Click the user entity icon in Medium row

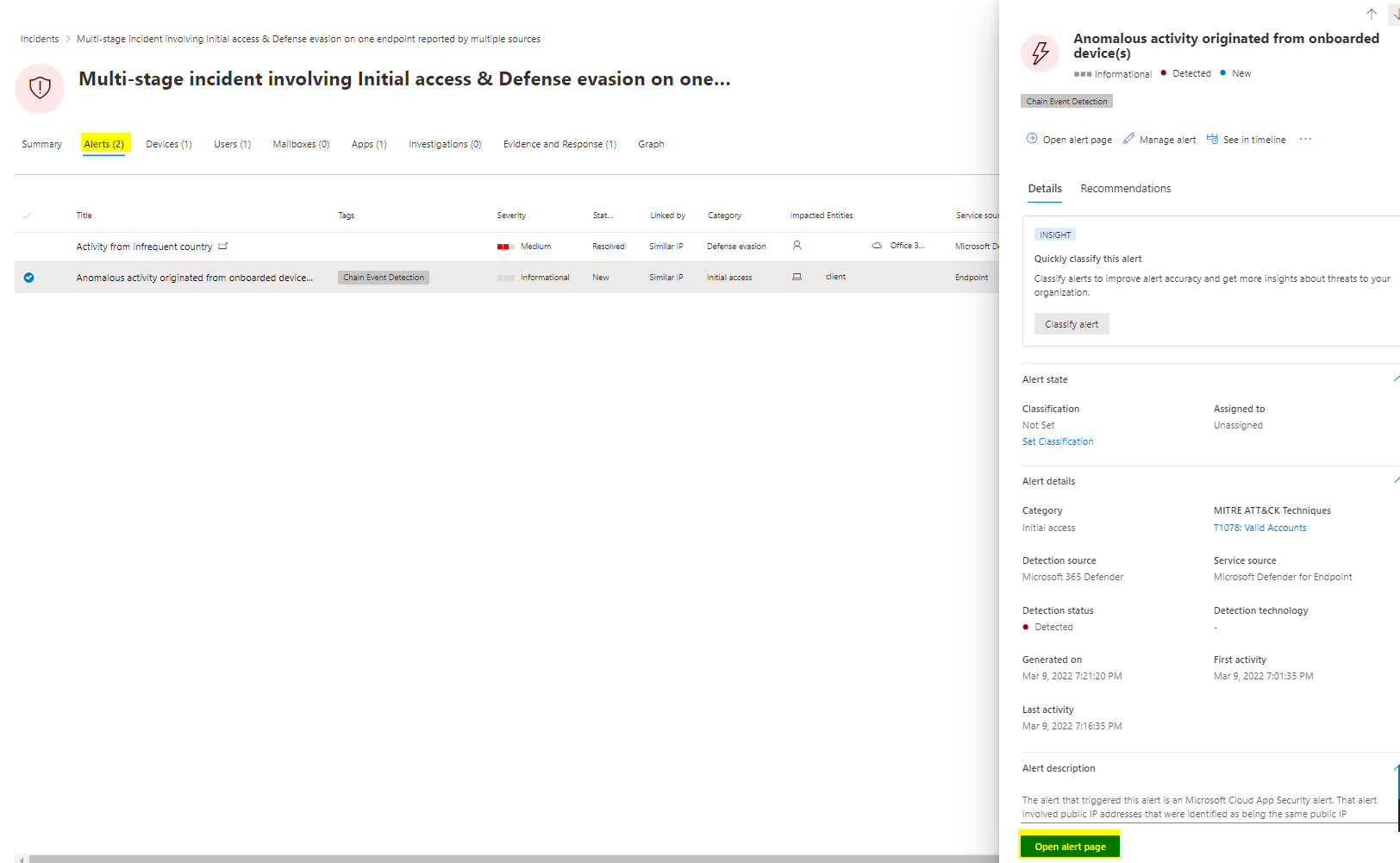pos(797,246)
